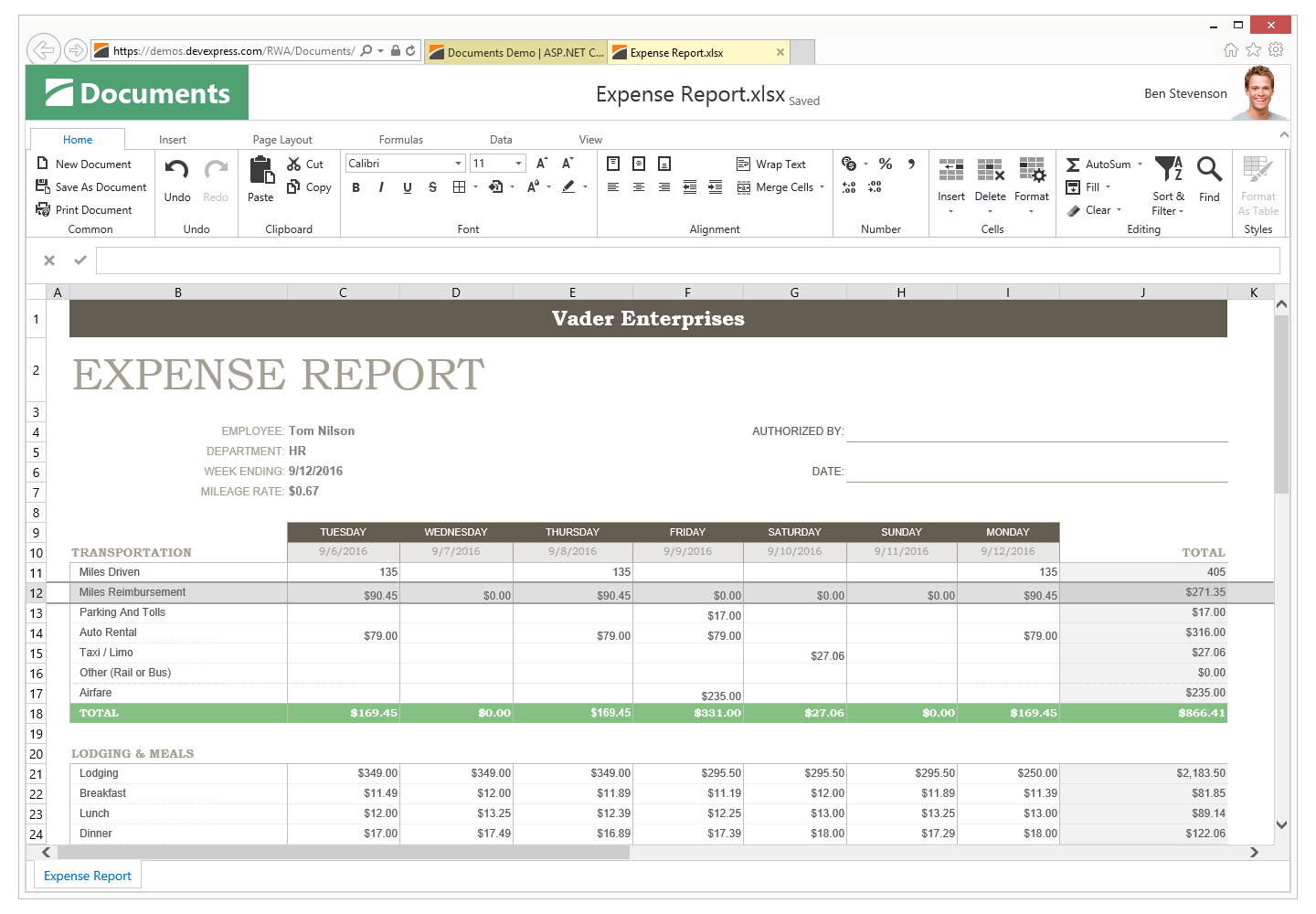The height and width of the screenshot is (914, 1316).
Task: Click into the formula bar input field
Action: tap(687, 260)
